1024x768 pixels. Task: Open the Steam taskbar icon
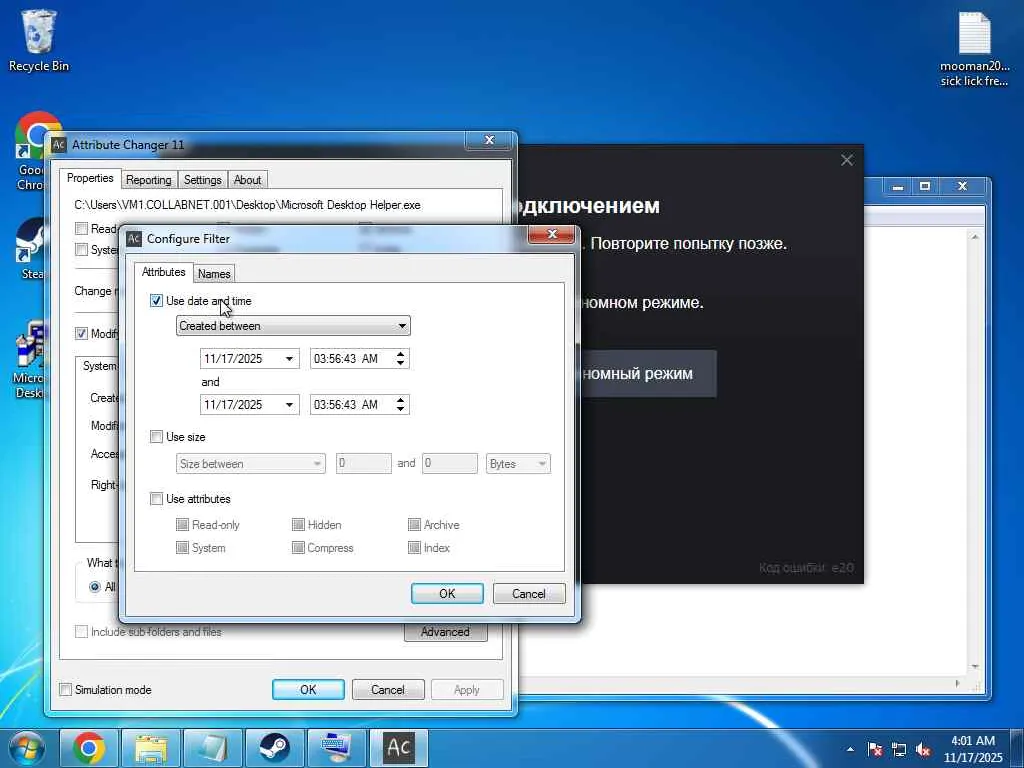(274, 748)
